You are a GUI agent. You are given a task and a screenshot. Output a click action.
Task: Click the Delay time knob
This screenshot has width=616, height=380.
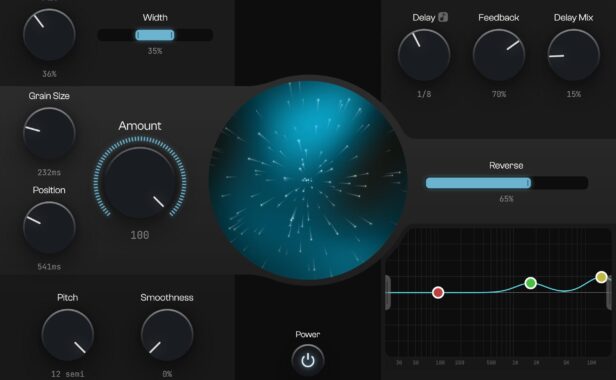pyautogui.click(x=424, y=55)
